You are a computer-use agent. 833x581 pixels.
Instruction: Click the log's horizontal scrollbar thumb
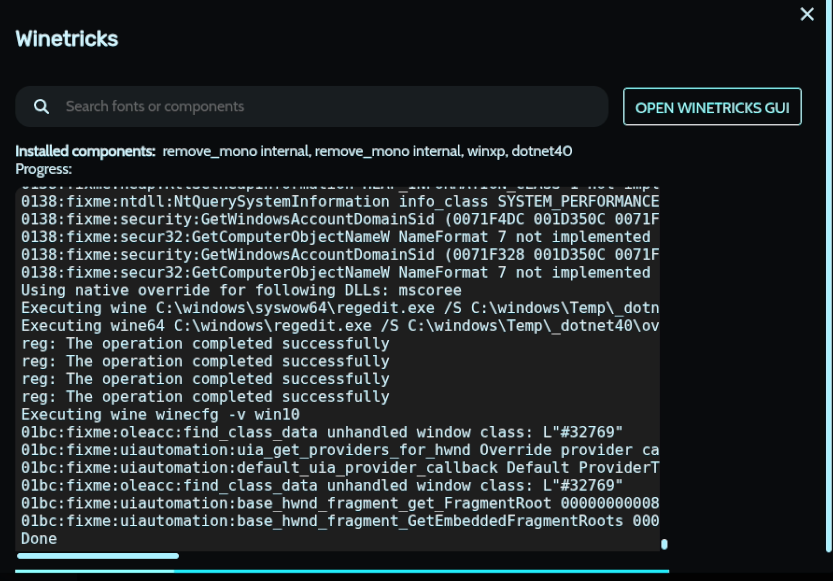(x=100, y=555)
